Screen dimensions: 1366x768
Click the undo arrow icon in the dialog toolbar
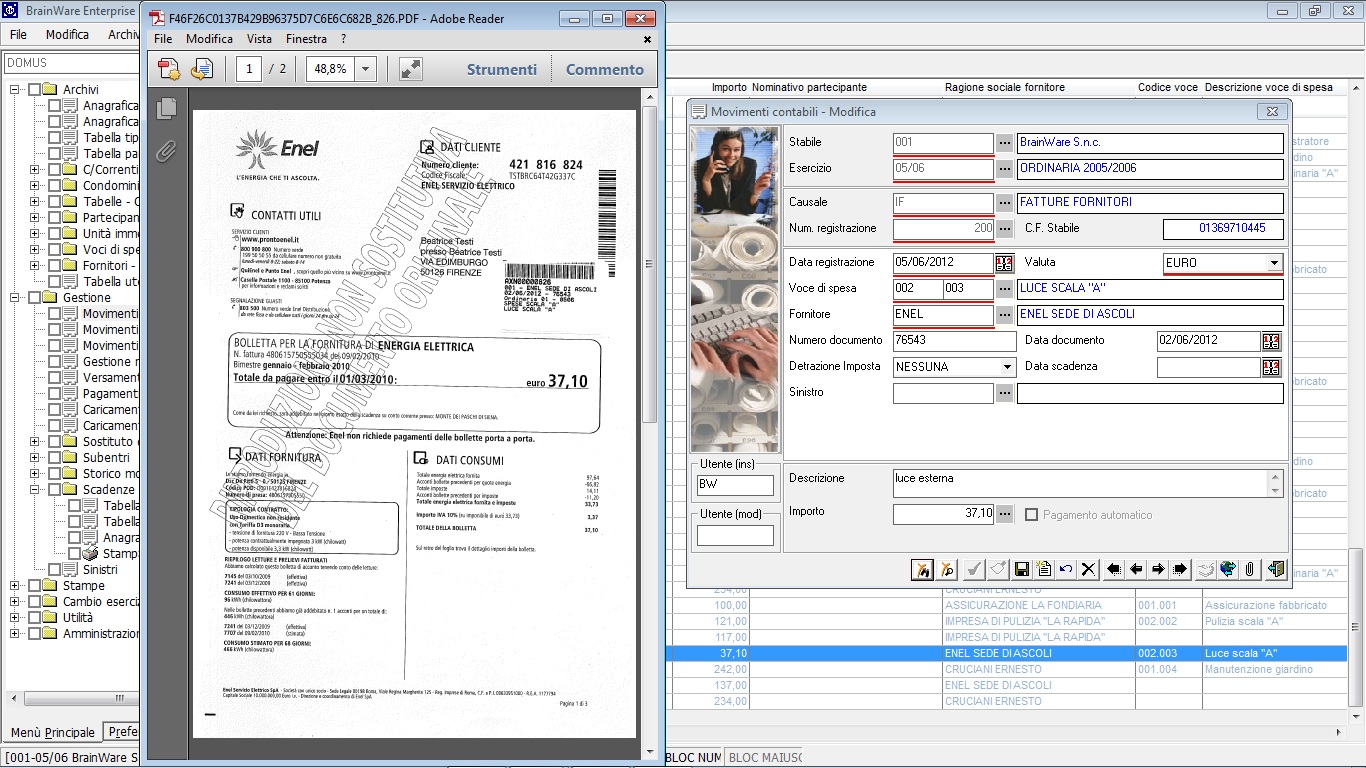1066,569
